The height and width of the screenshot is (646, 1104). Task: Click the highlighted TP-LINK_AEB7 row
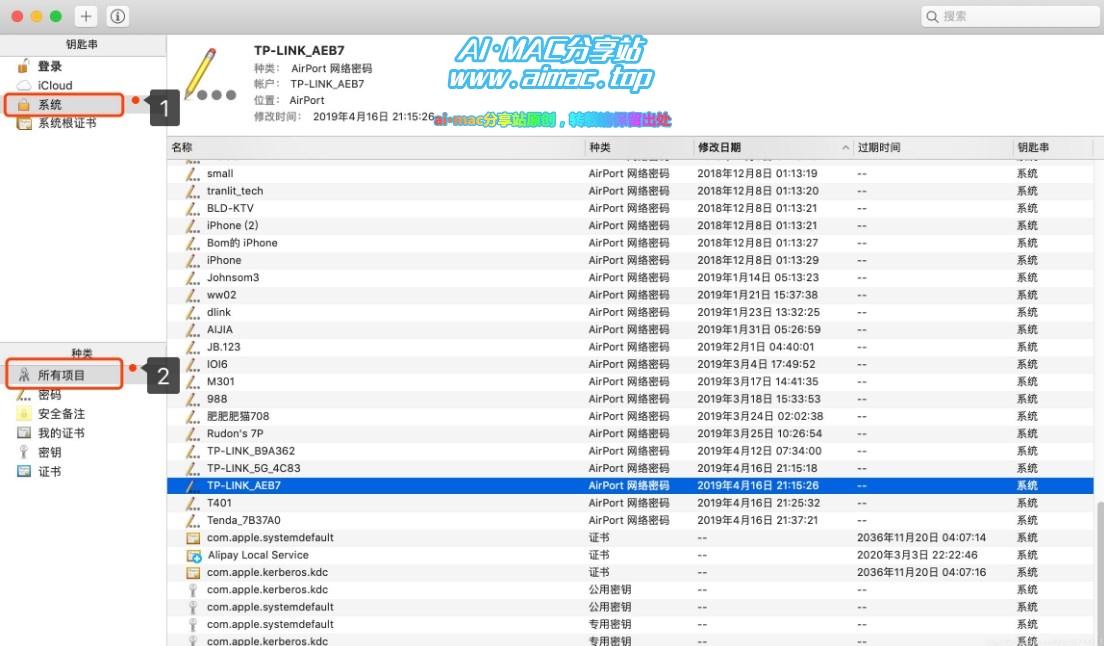(630, 486)
